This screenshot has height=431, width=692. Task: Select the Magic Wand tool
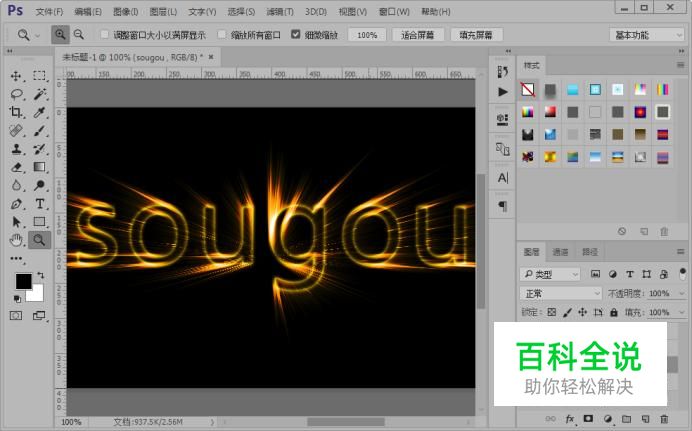coord(40,94)
